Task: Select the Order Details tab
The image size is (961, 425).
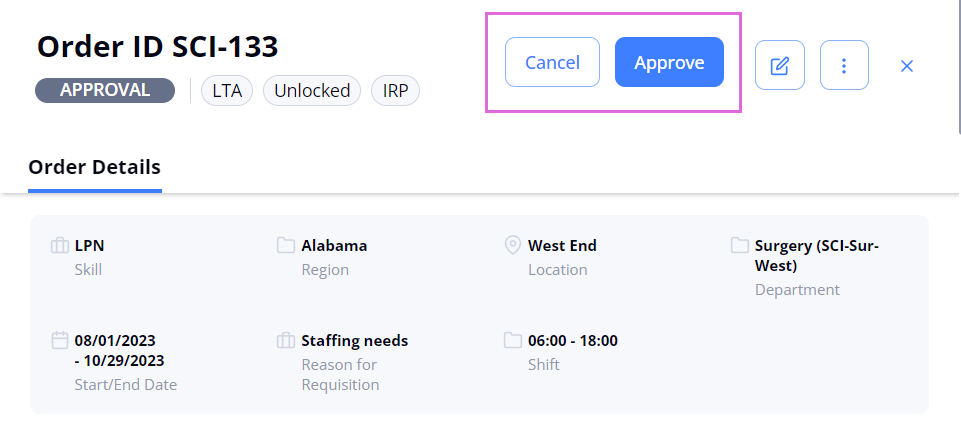Action: point(94,167)
